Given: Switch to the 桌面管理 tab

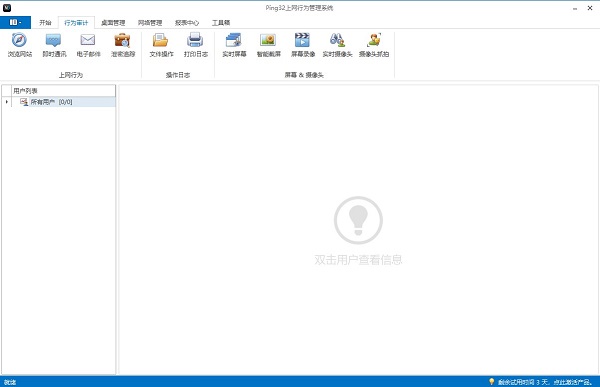Looking at the screenshot, I should 113,23.
